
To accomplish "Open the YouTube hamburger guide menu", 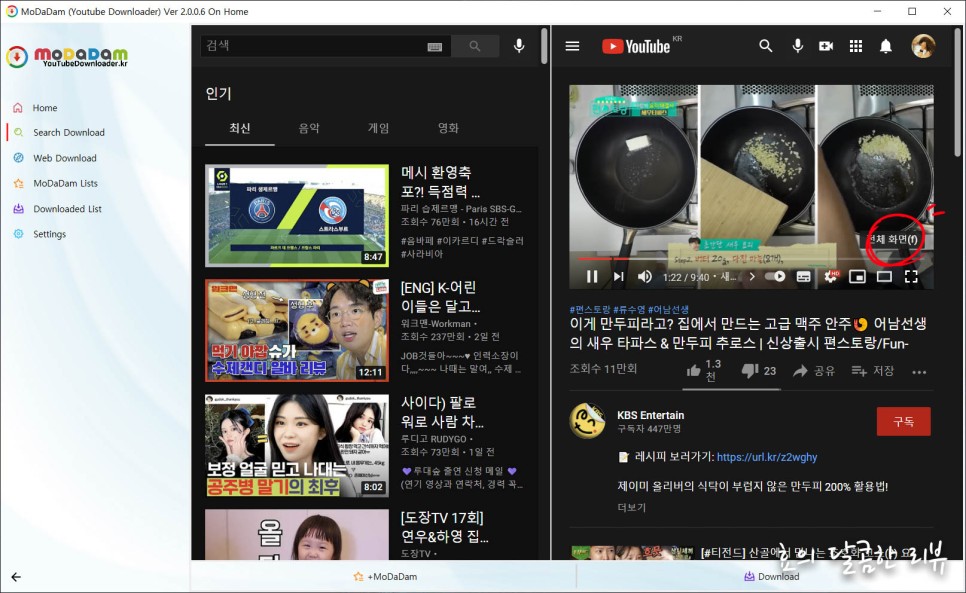I will [573, 45].
